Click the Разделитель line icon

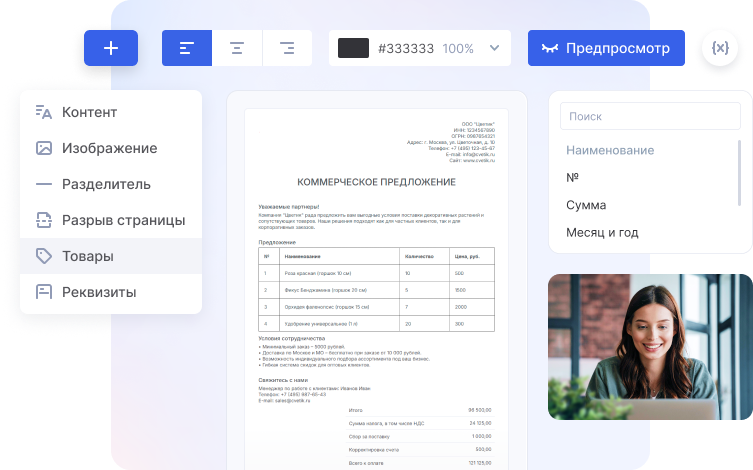[44, 184]
